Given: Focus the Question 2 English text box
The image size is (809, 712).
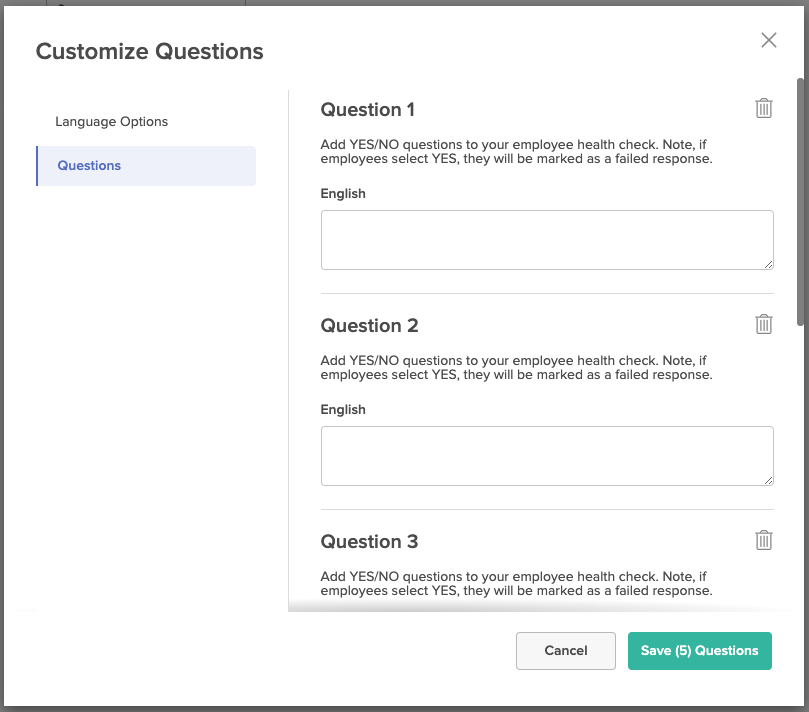Looking at the screenshot, I should click(x=547, y=456).
